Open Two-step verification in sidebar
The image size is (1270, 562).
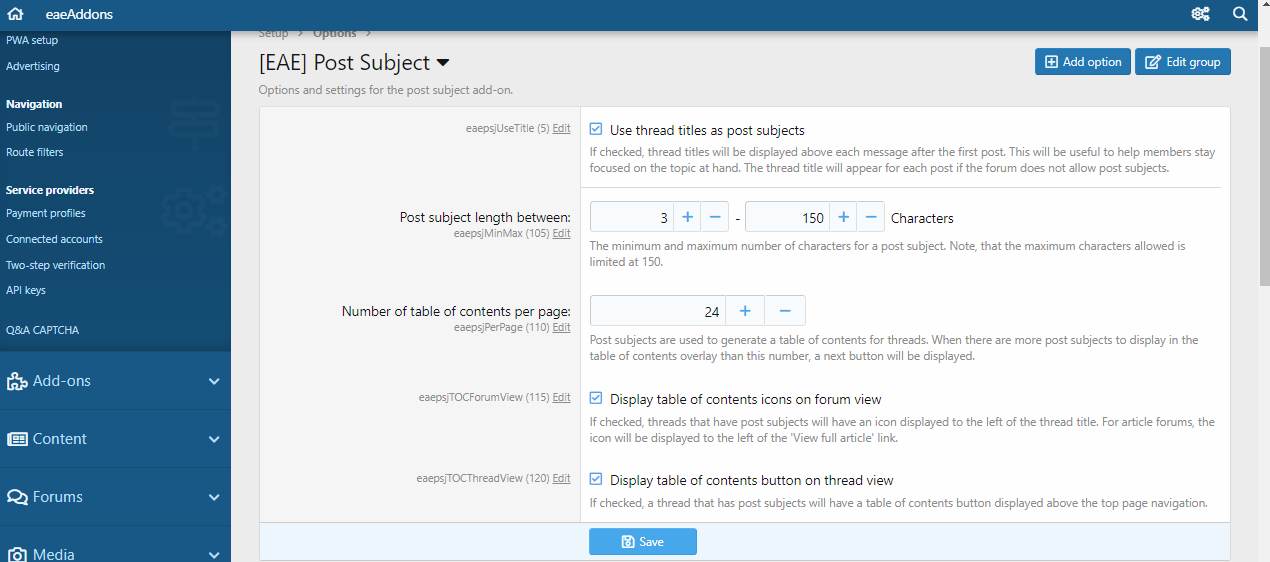(x=55, y=265)
